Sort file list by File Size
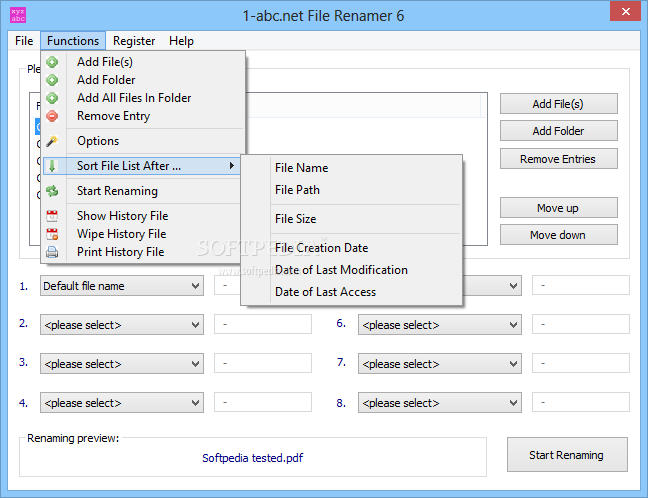 tap(351, 219)
